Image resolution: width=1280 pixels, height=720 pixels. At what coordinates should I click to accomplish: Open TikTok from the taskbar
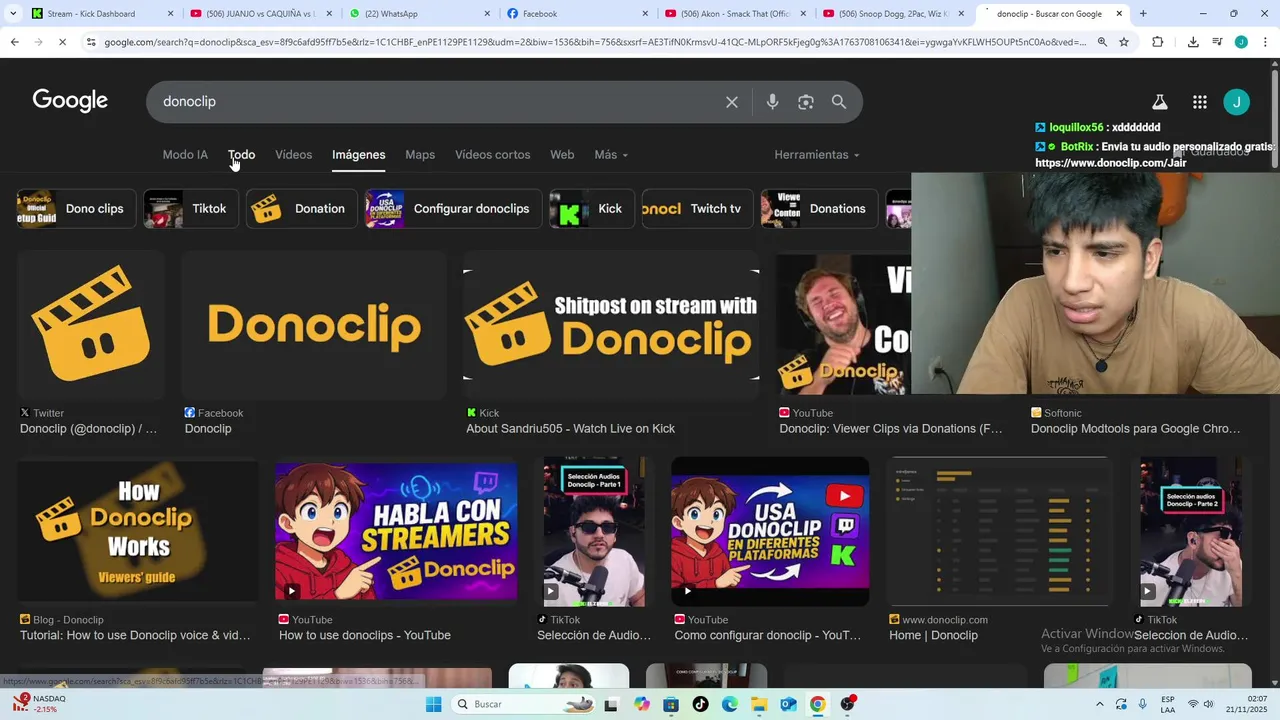click(700, 704)
